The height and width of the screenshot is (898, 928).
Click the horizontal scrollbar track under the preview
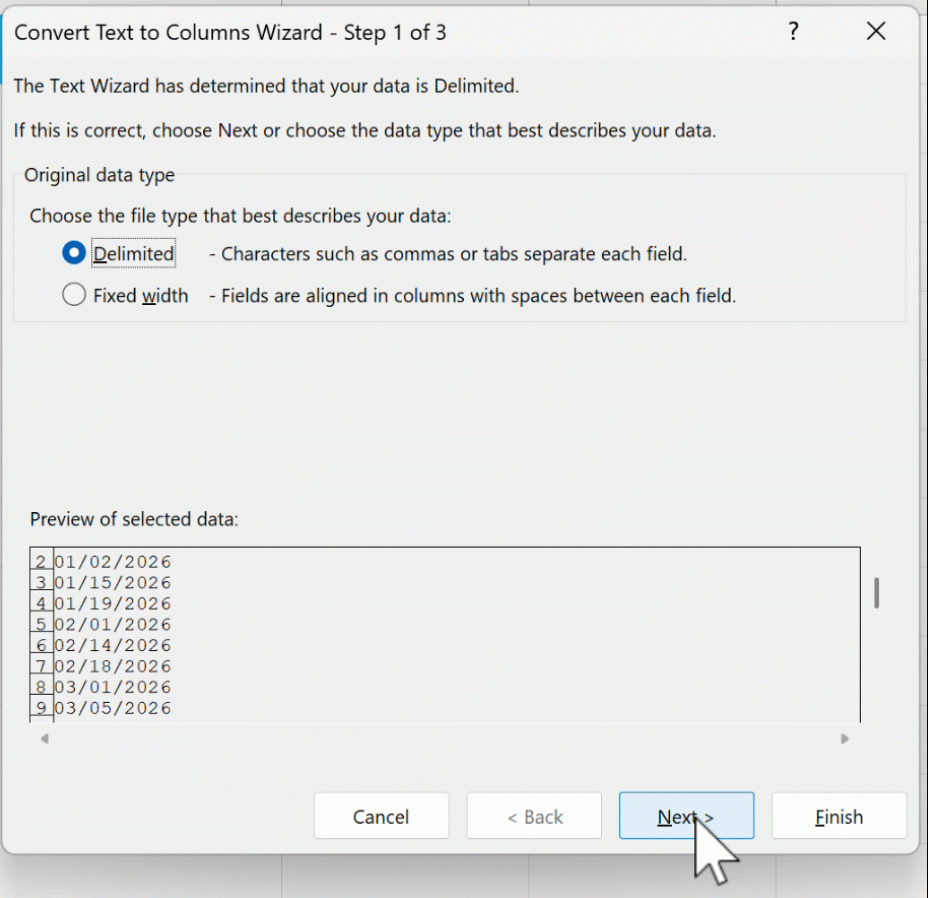click(x=444, y=739)
